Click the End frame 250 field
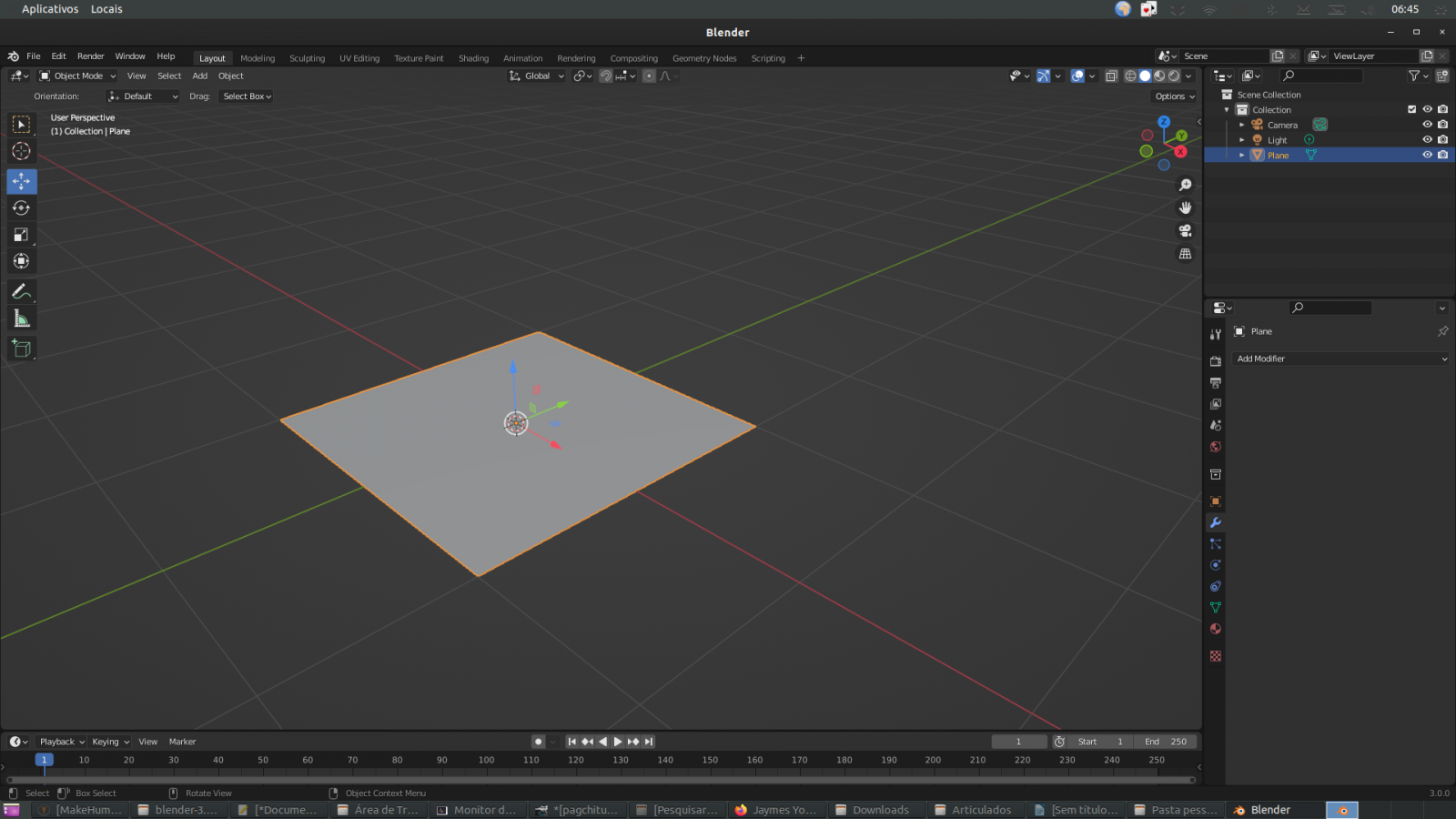 click(1166, 742)
